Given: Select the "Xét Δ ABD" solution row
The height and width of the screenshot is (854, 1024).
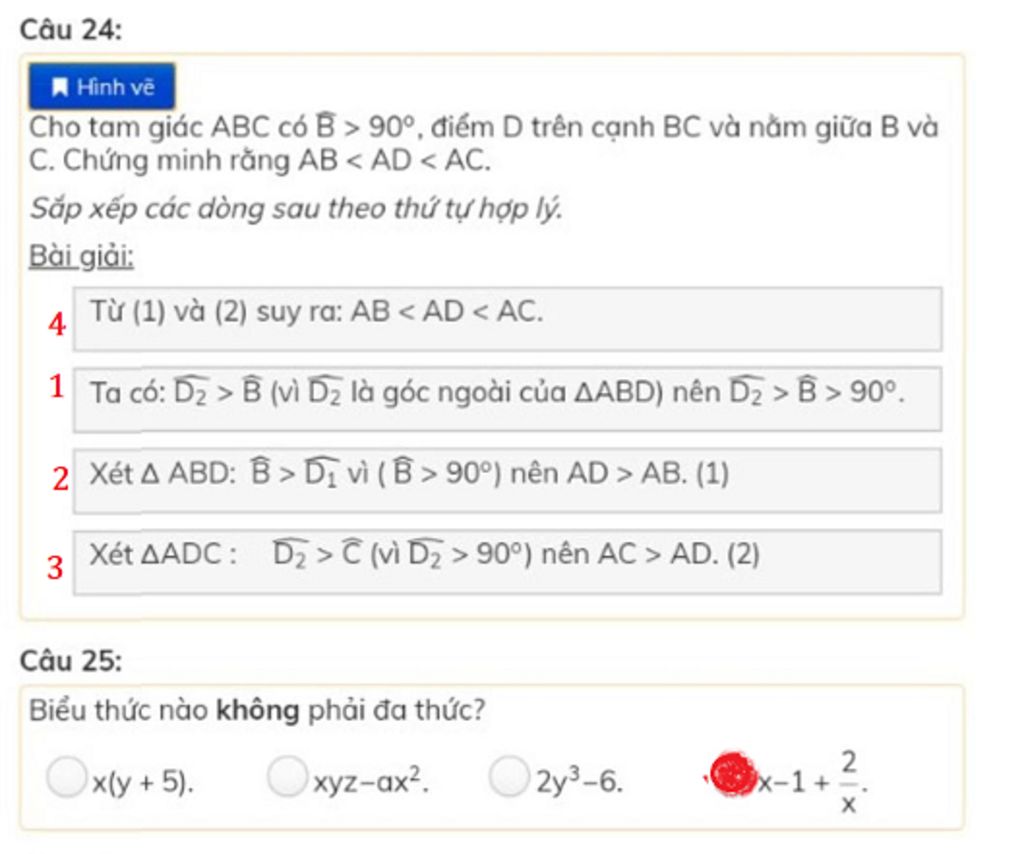Looking at the screenshot, I should pos(507,479).
